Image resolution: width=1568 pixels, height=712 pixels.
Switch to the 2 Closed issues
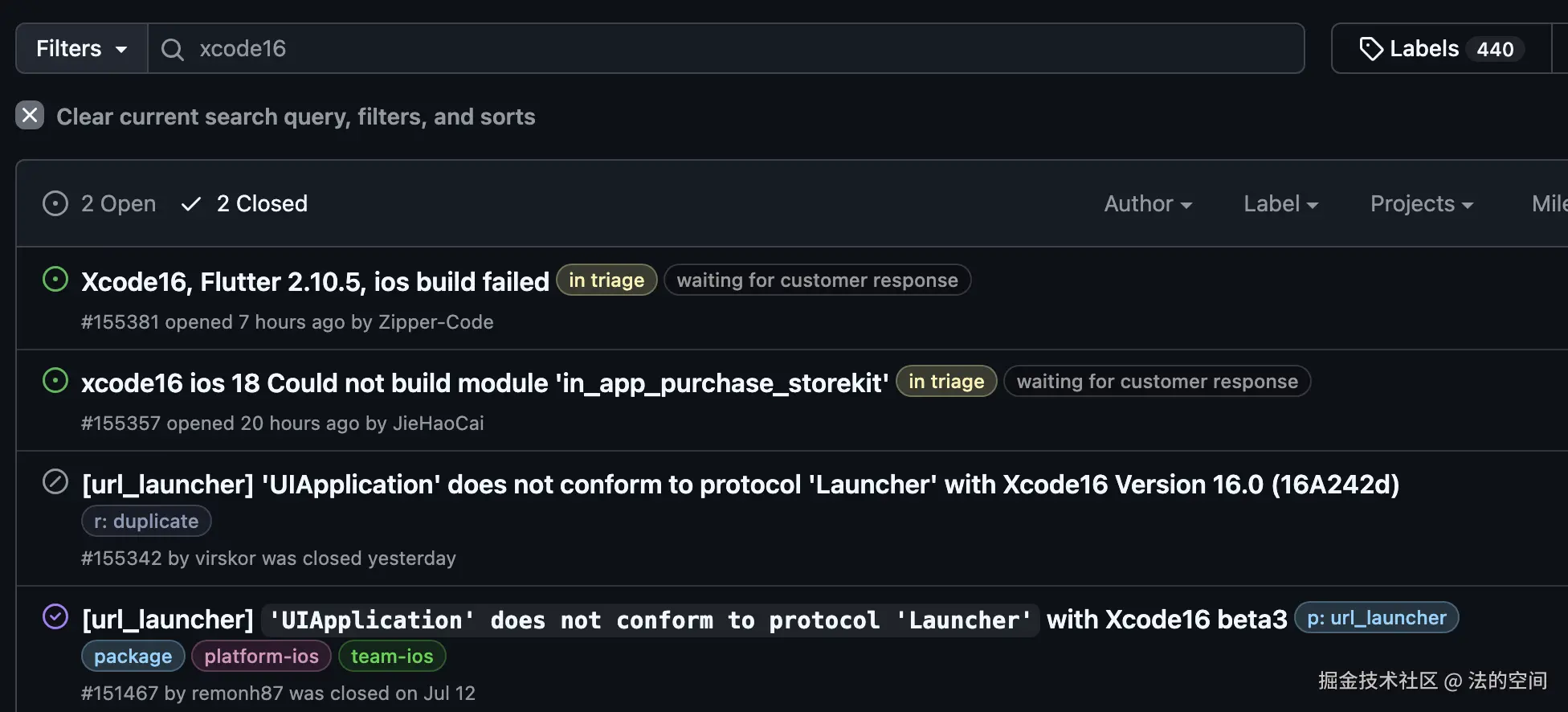[261, 204]
